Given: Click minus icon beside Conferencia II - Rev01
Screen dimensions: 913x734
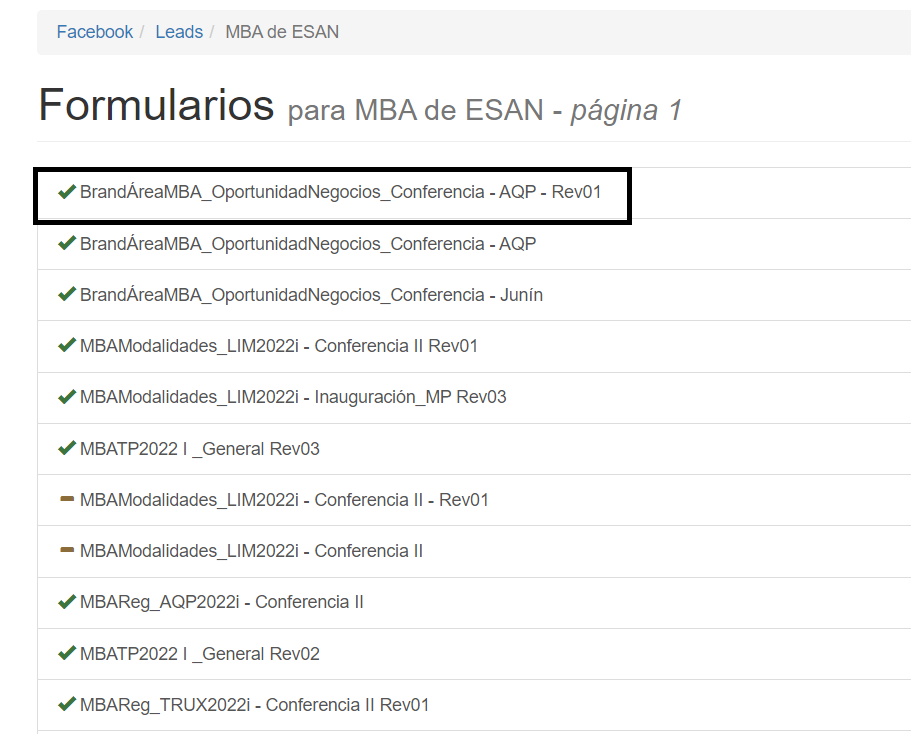Looking at the screenshot, I should point(67,500).
